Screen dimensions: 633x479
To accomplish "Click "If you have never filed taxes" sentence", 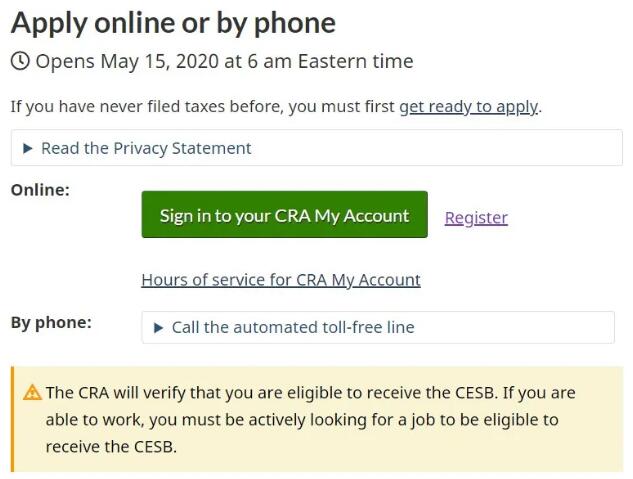I will (x=200, y=106).
